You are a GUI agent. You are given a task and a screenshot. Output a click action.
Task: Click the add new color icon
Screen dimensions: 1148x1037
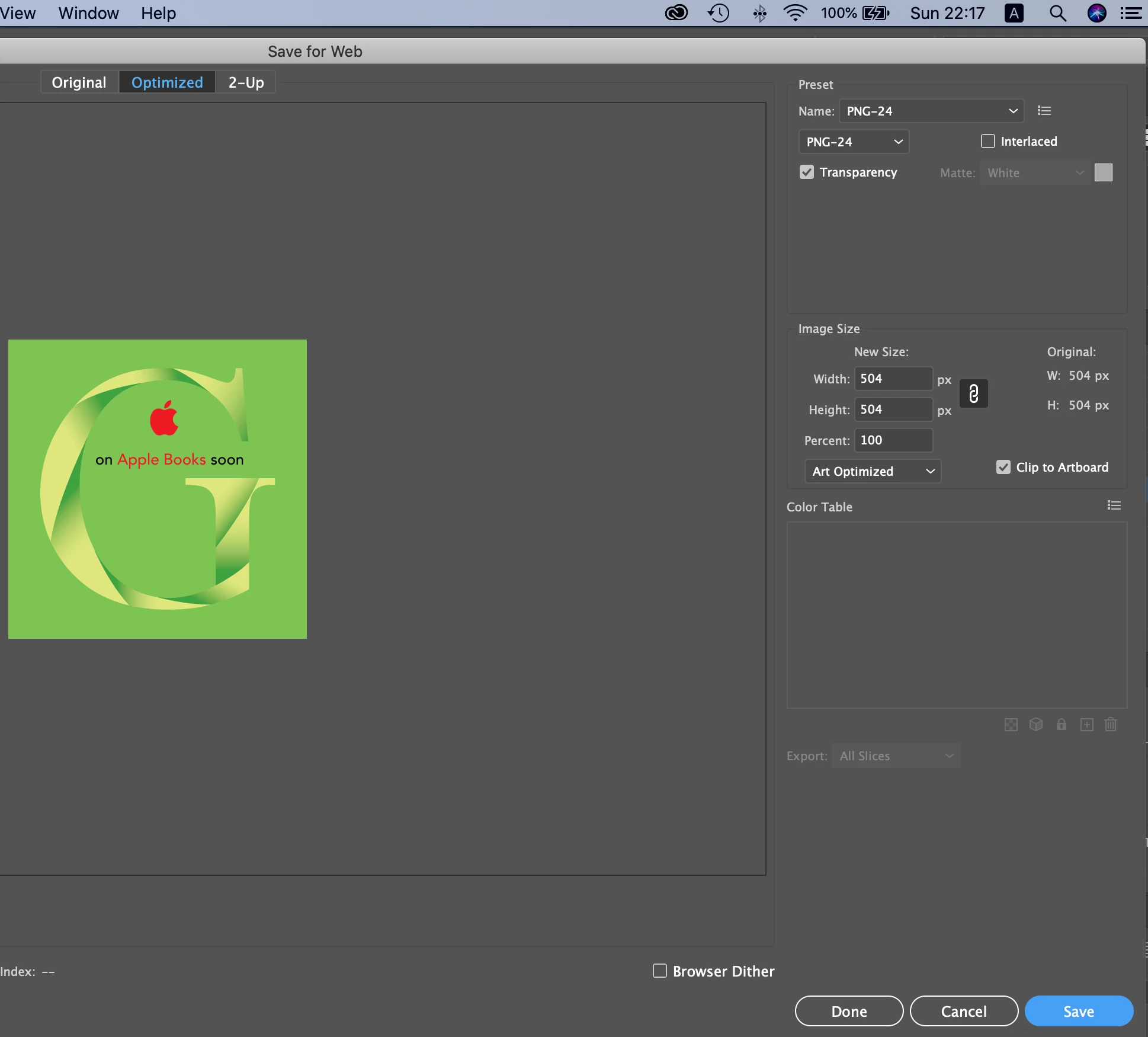click(x=1086, y=725)
